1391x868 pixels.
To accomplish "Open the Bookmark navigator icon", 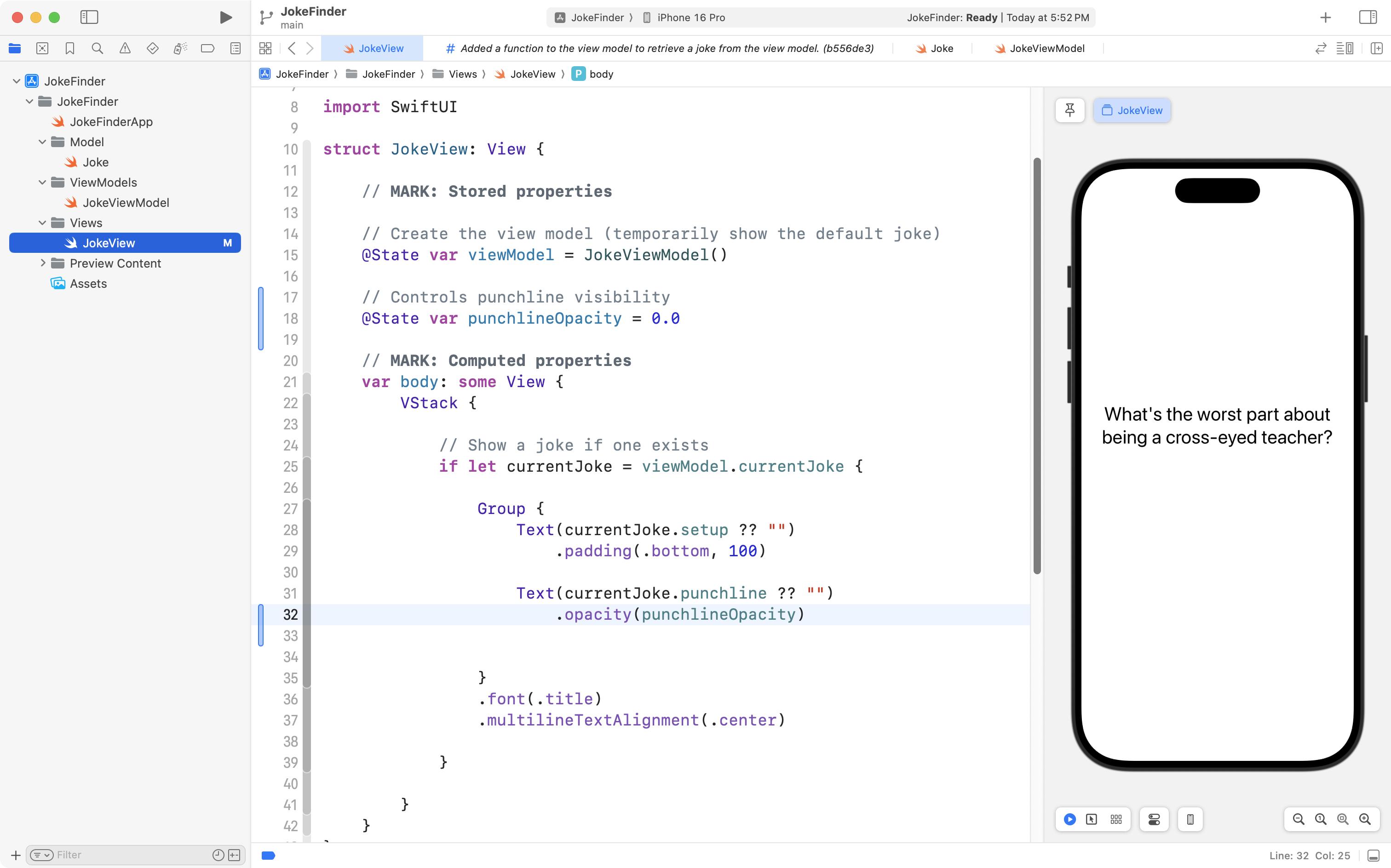I will (69, 48).
